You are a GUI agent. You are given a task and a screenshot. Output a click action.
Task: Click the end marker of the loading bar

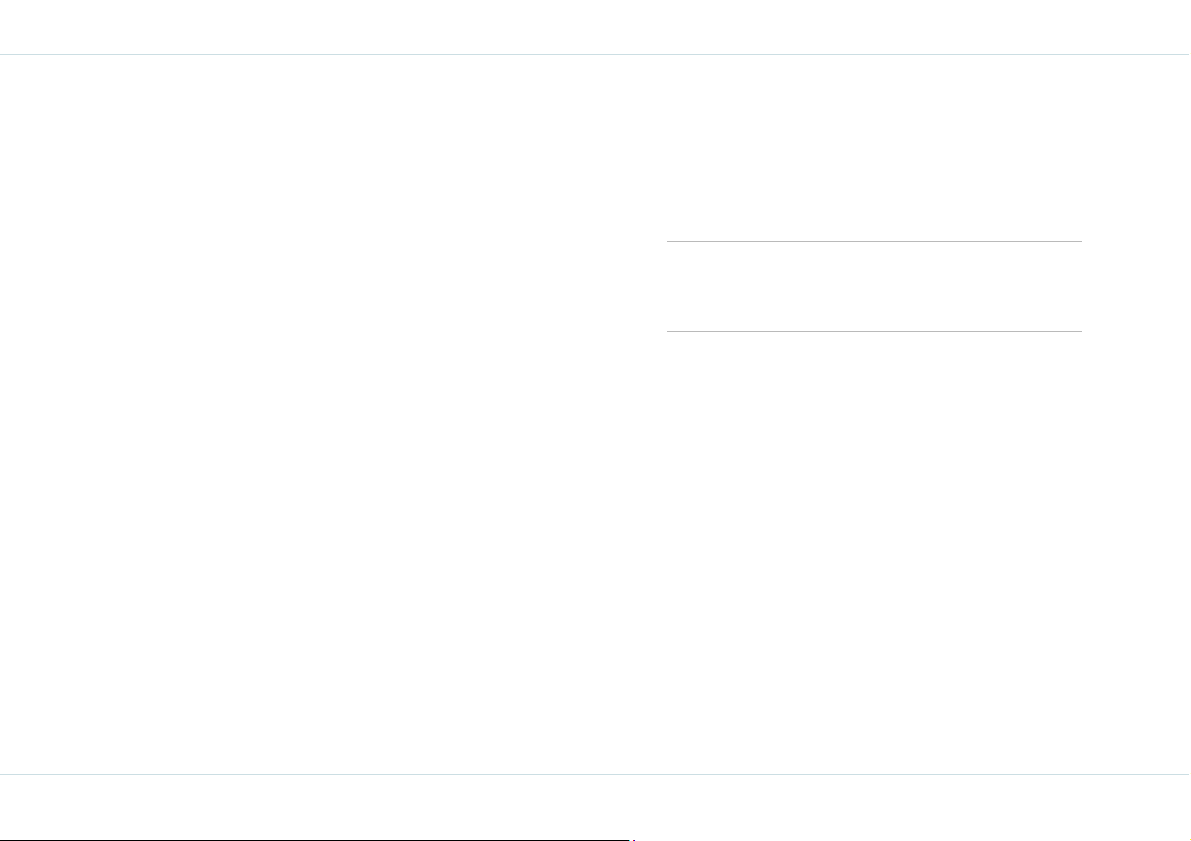tap(633, 839)
